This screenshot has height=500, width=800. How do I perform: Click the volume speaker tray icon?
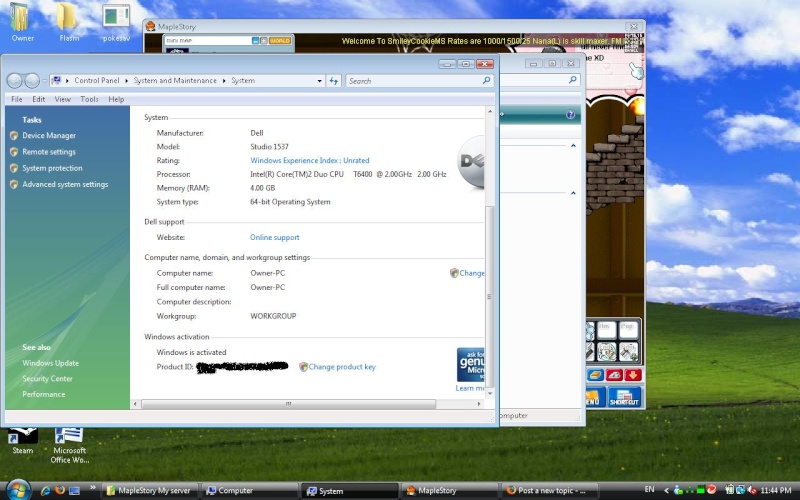point(753,490)
